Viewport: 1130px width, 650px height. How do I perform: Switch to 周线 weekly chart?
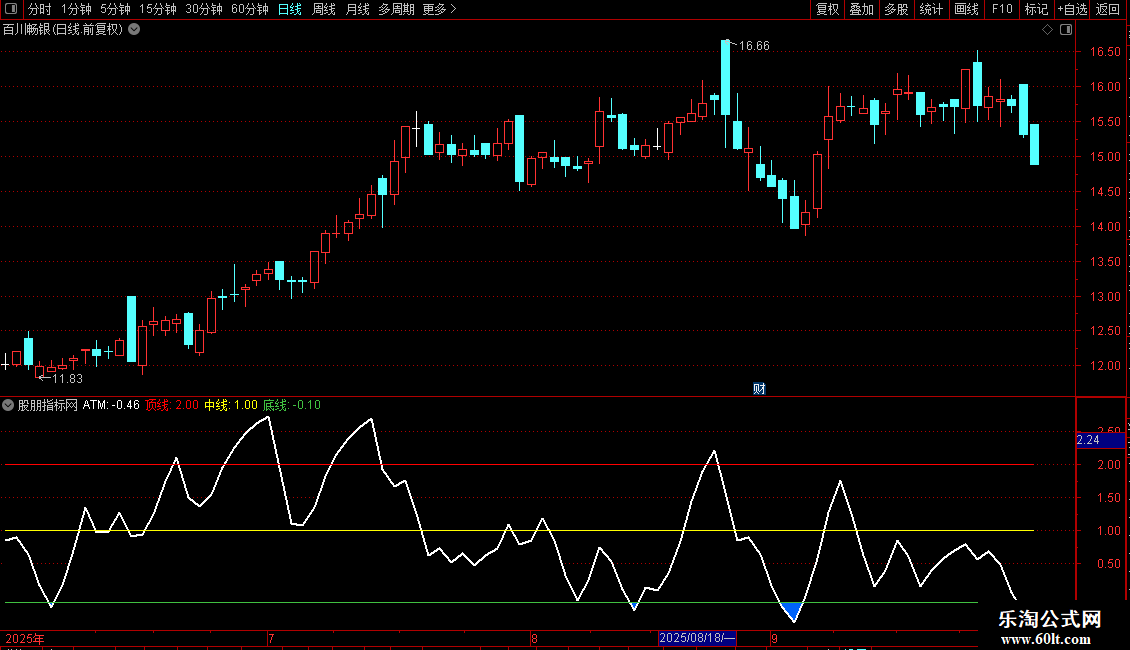click(x=324, y=9)
